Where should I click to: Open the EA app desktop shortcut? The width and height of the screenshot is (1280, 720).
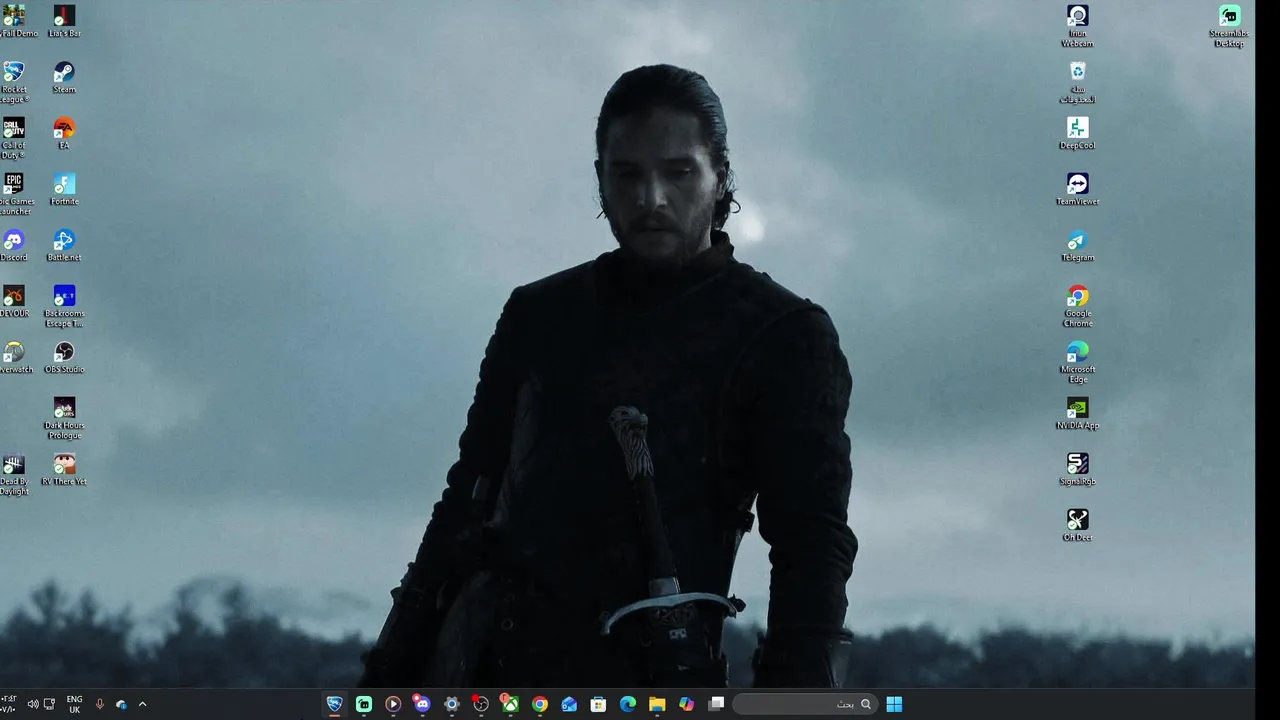point(64,134)
